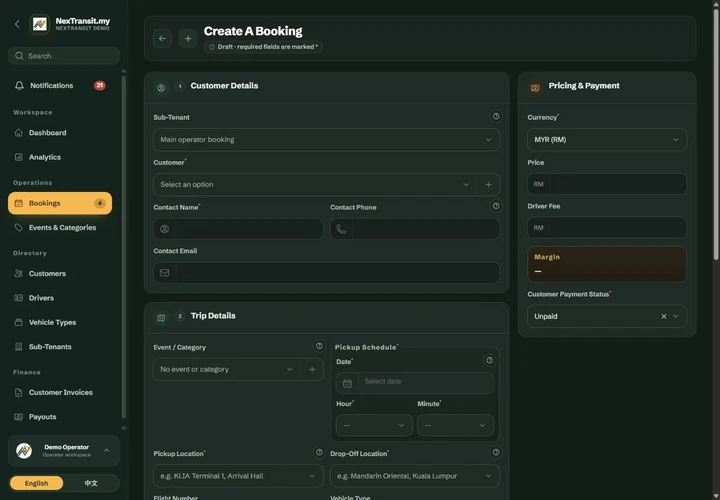720x500 pixels.
Task: Open Notifications in the sidebar
Action: click(x=60, y=85)
